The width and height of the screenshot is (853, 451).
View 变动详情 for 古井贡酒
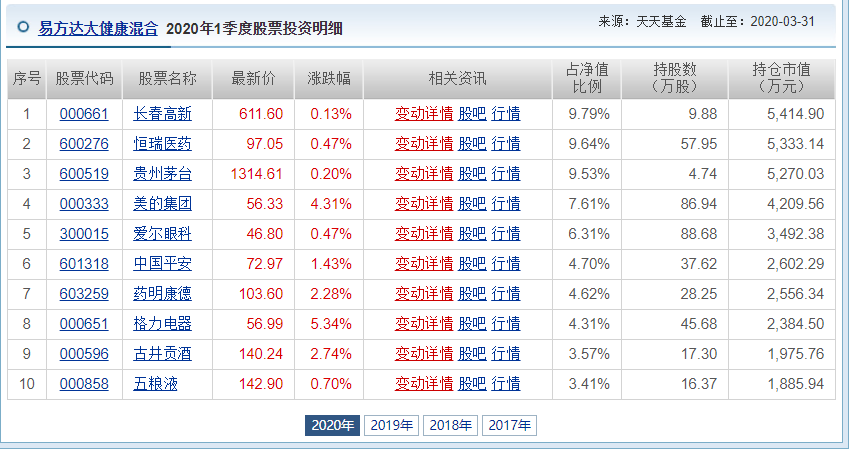[x=424, y=354]
